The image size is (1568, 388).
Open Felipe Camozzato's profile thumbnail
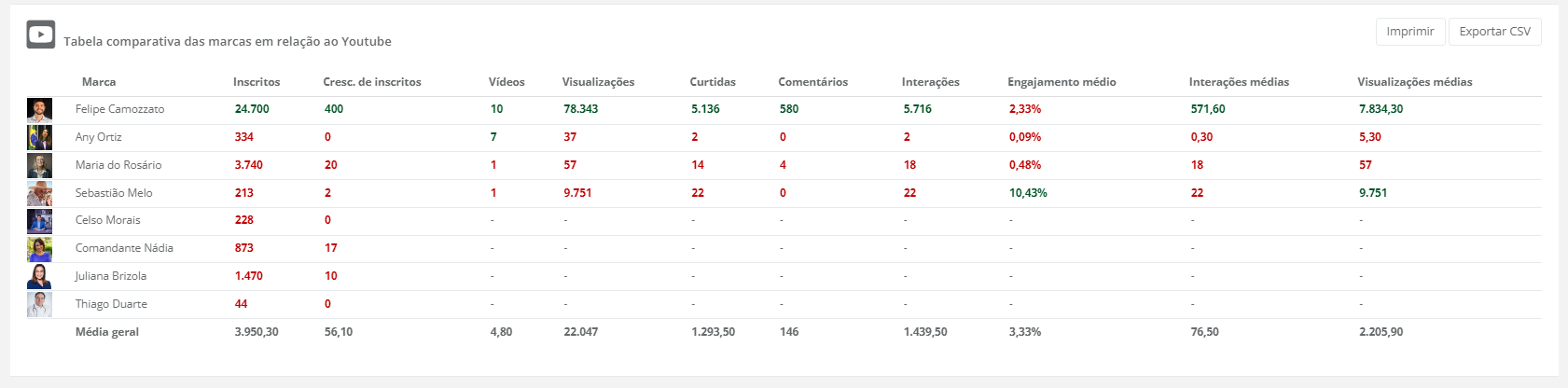[x=39, y=110]
